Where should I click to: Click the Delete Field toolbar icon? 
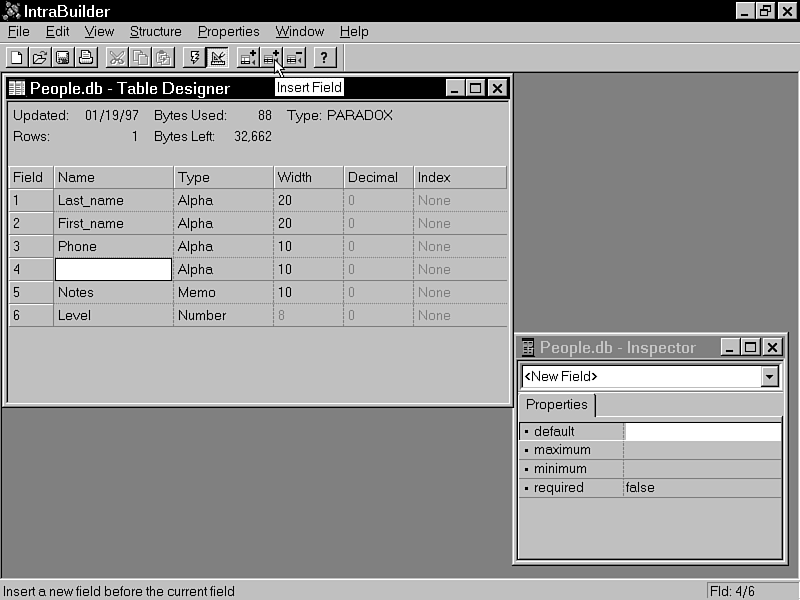point(295,57)
